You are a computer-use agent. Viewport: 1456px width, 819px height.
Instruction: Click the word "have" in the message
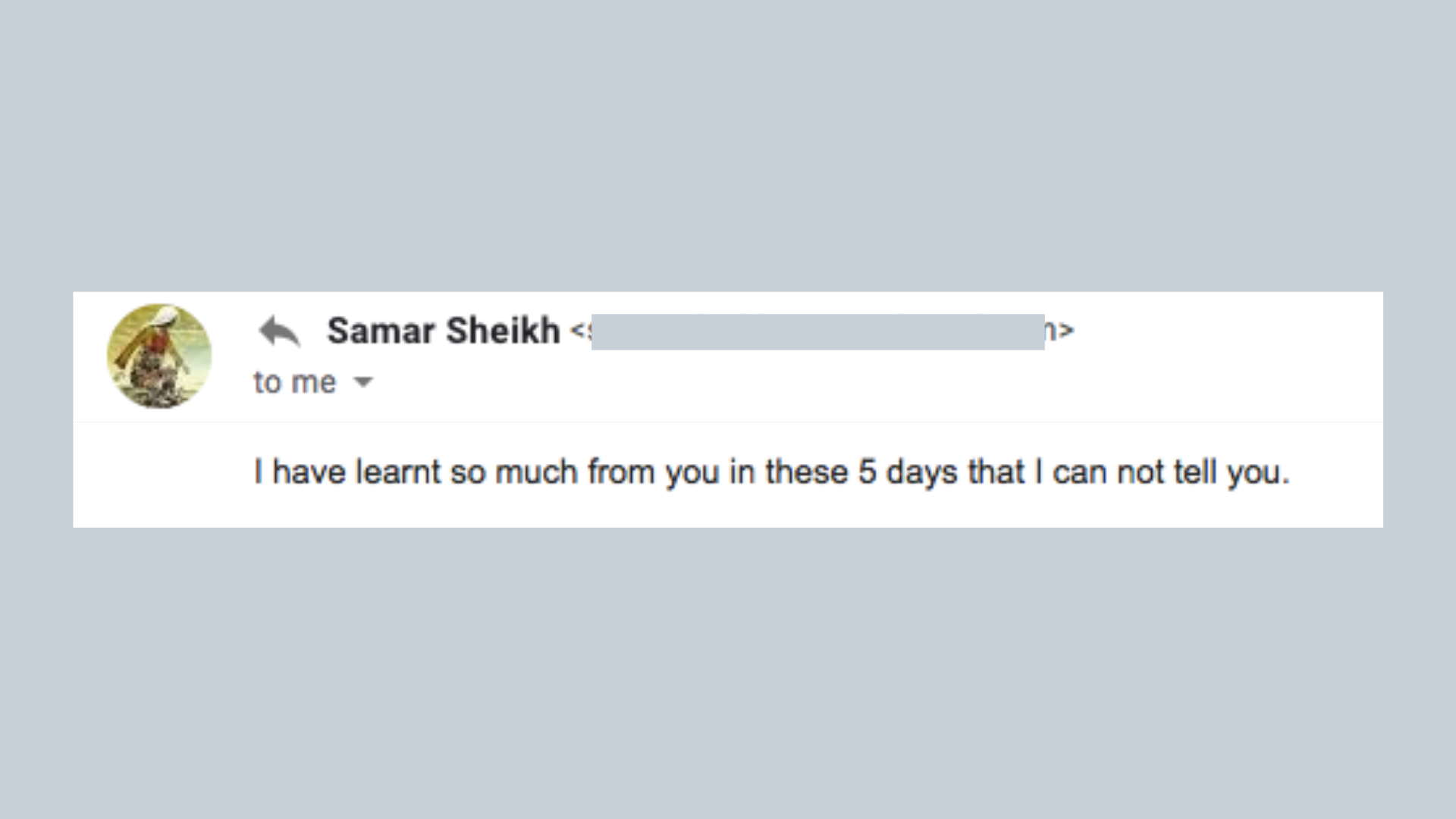[x=309, y=472]
